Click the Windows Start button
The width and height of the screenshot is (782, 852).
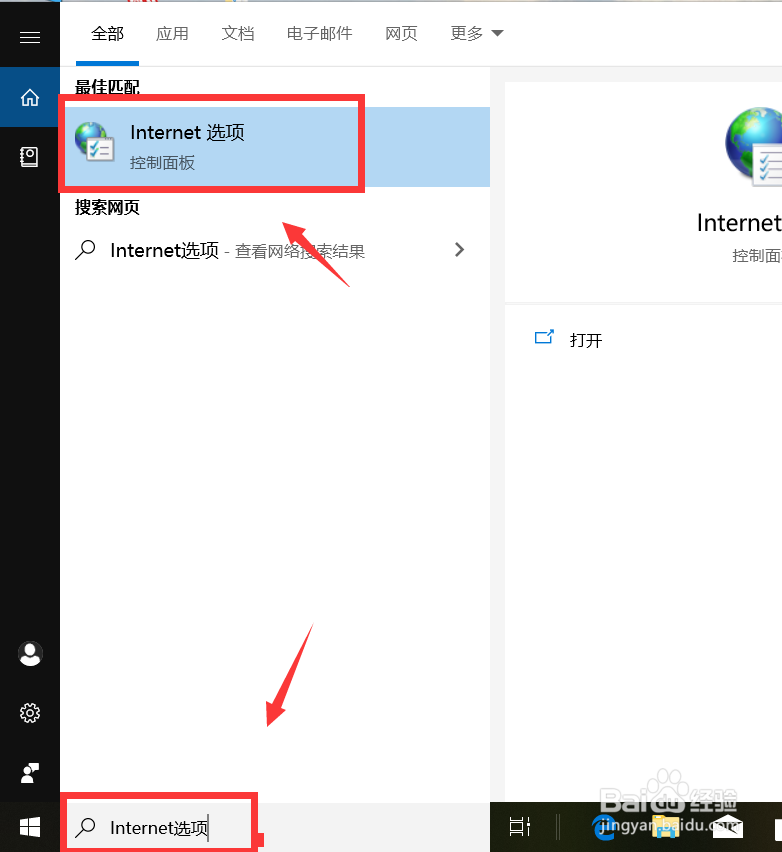pos(30,828)
